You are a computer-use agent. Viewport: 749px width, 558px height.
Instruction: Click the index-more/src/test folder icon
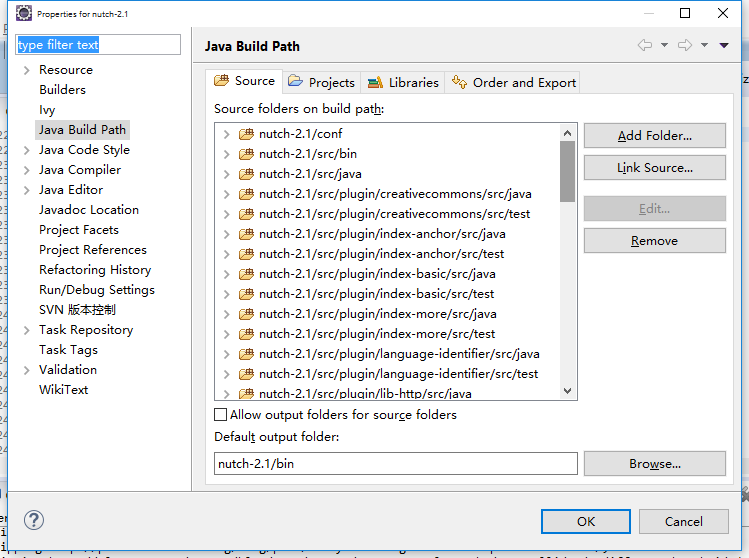(246, 334)
